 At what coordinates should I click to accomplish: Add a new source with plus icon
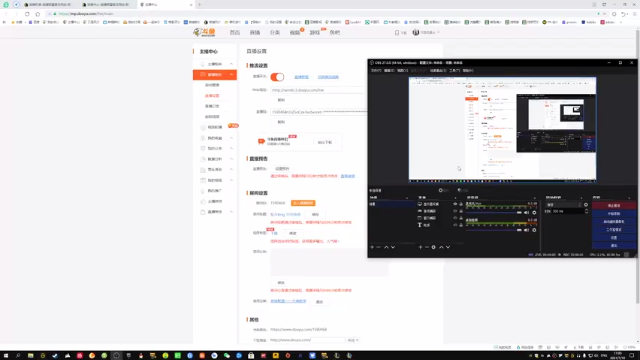point(420,247)
